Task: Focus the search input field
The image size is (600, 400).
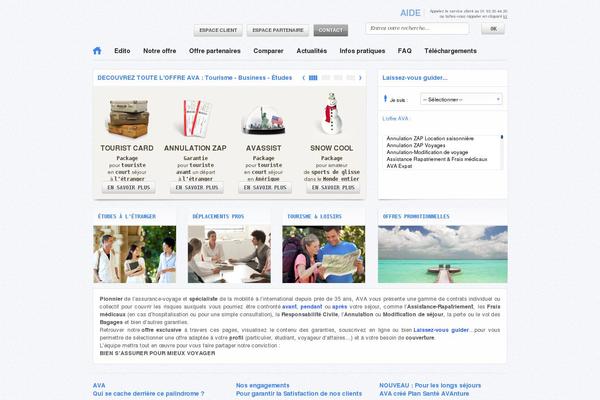Action: [417, 28]
